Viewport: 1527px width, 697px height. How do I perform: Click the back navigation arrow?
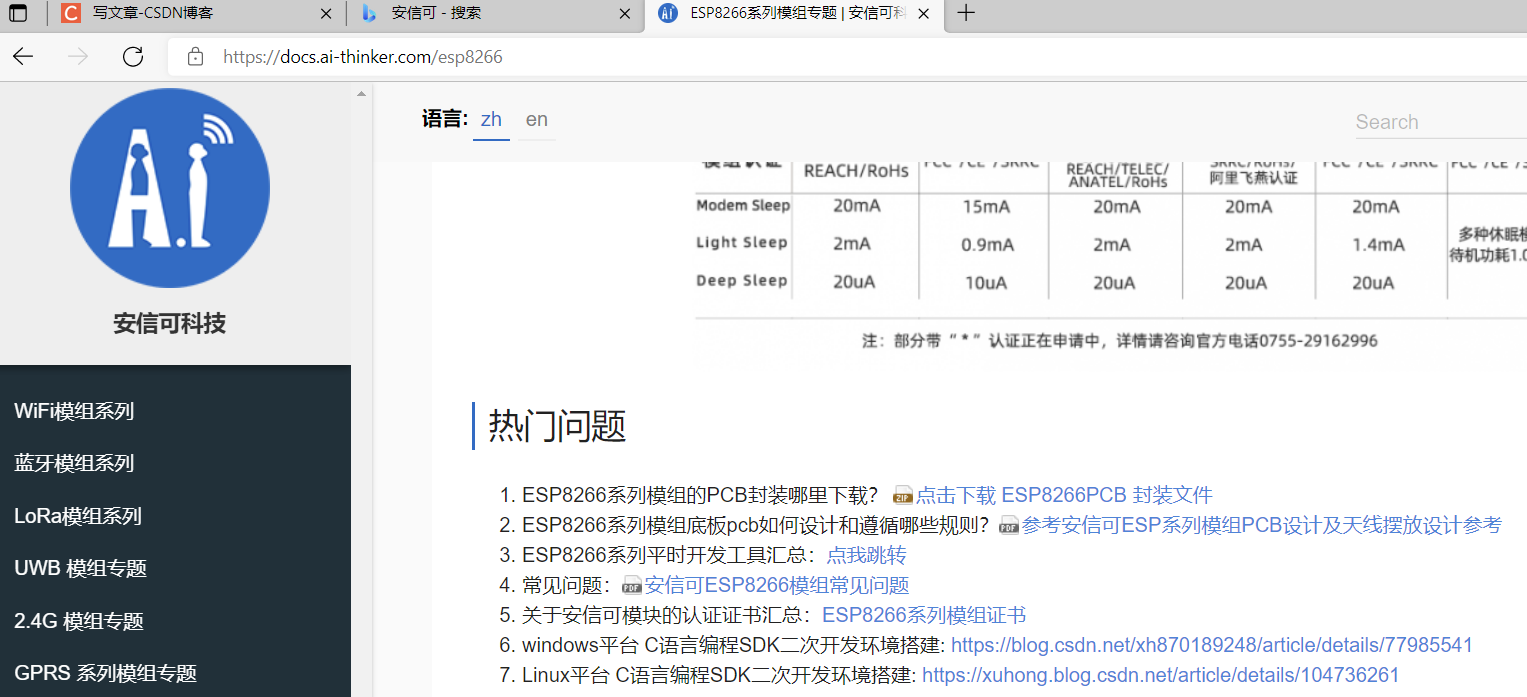pos(22,57)
